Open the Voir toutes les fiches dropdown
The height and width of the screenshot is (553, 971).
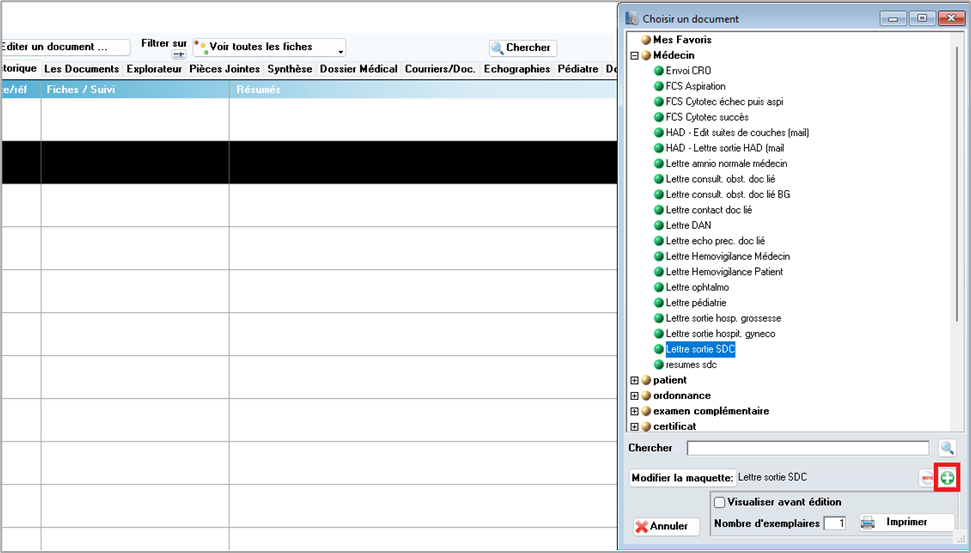(x=269, y=47)
